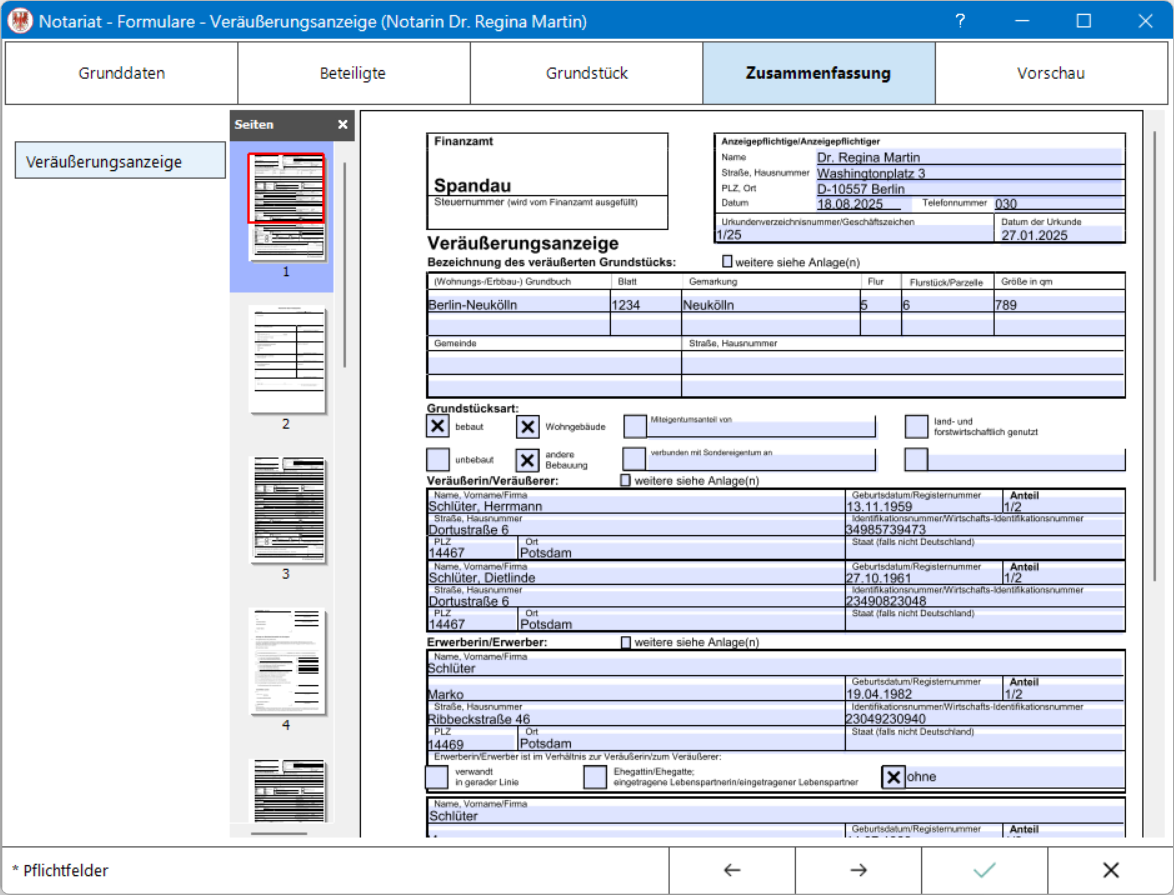
Task: Click the street field 'Ribbeckstraße 46'
Action: [x=636, y=718]
